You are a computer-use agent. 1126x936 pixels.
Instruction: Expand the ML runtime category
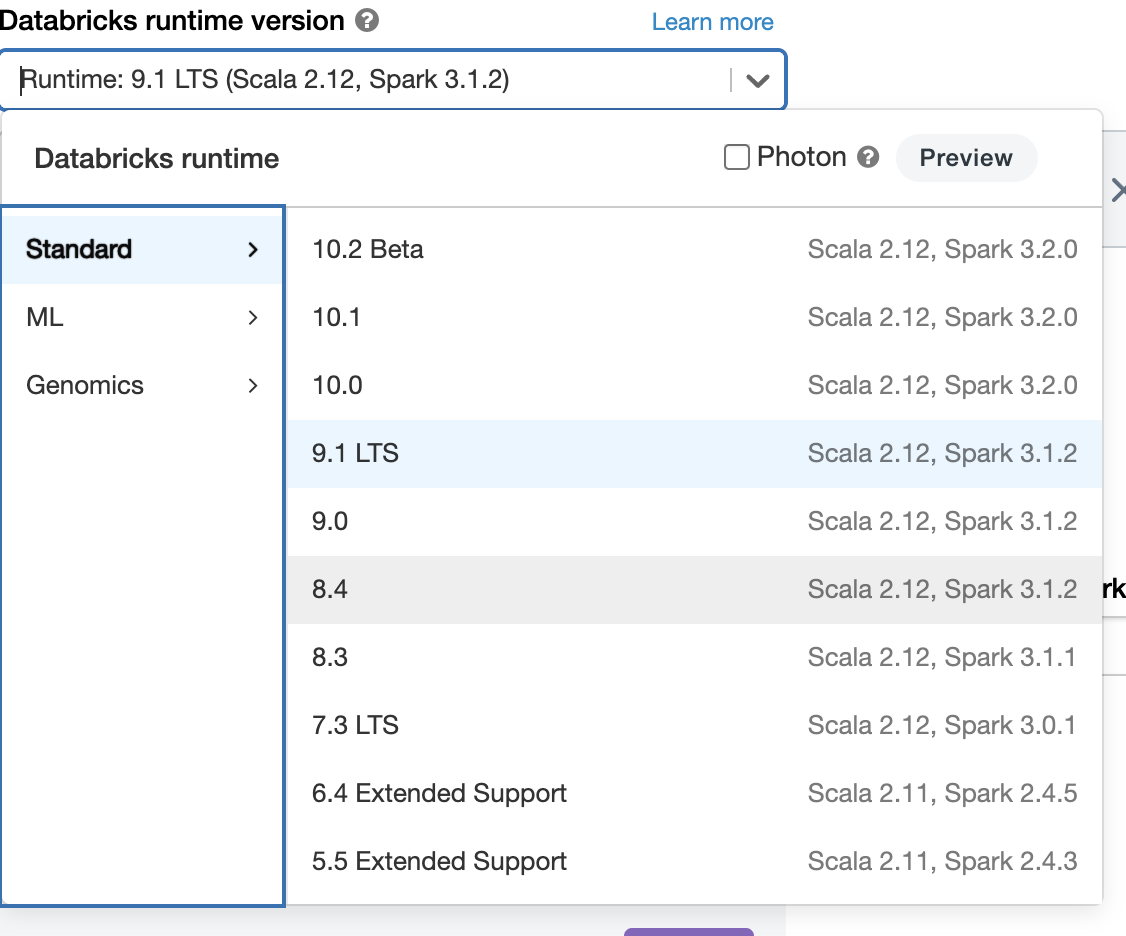pos(143,317)
